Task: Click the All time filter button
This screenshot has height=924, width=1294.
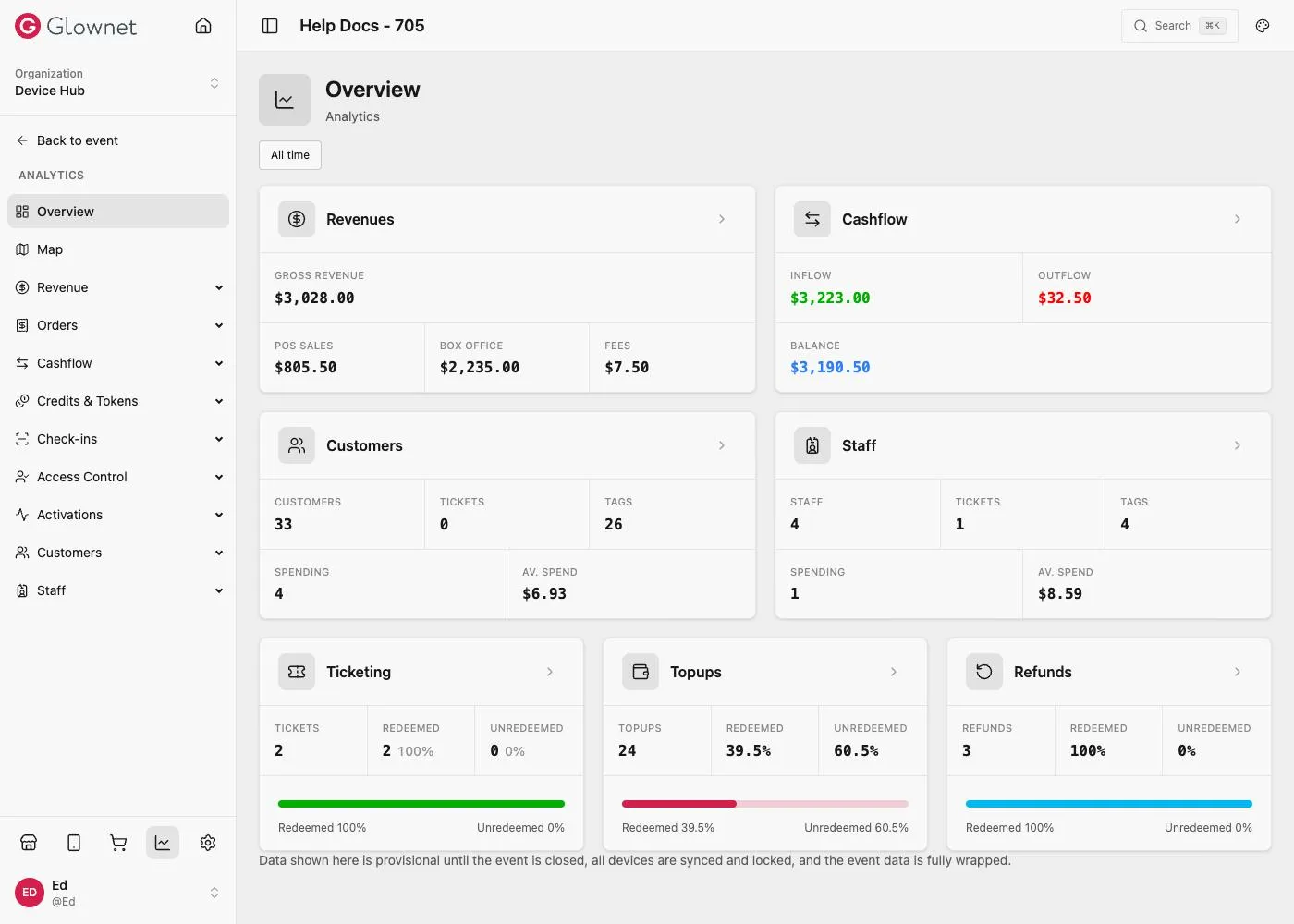Action: click(290, 155)
